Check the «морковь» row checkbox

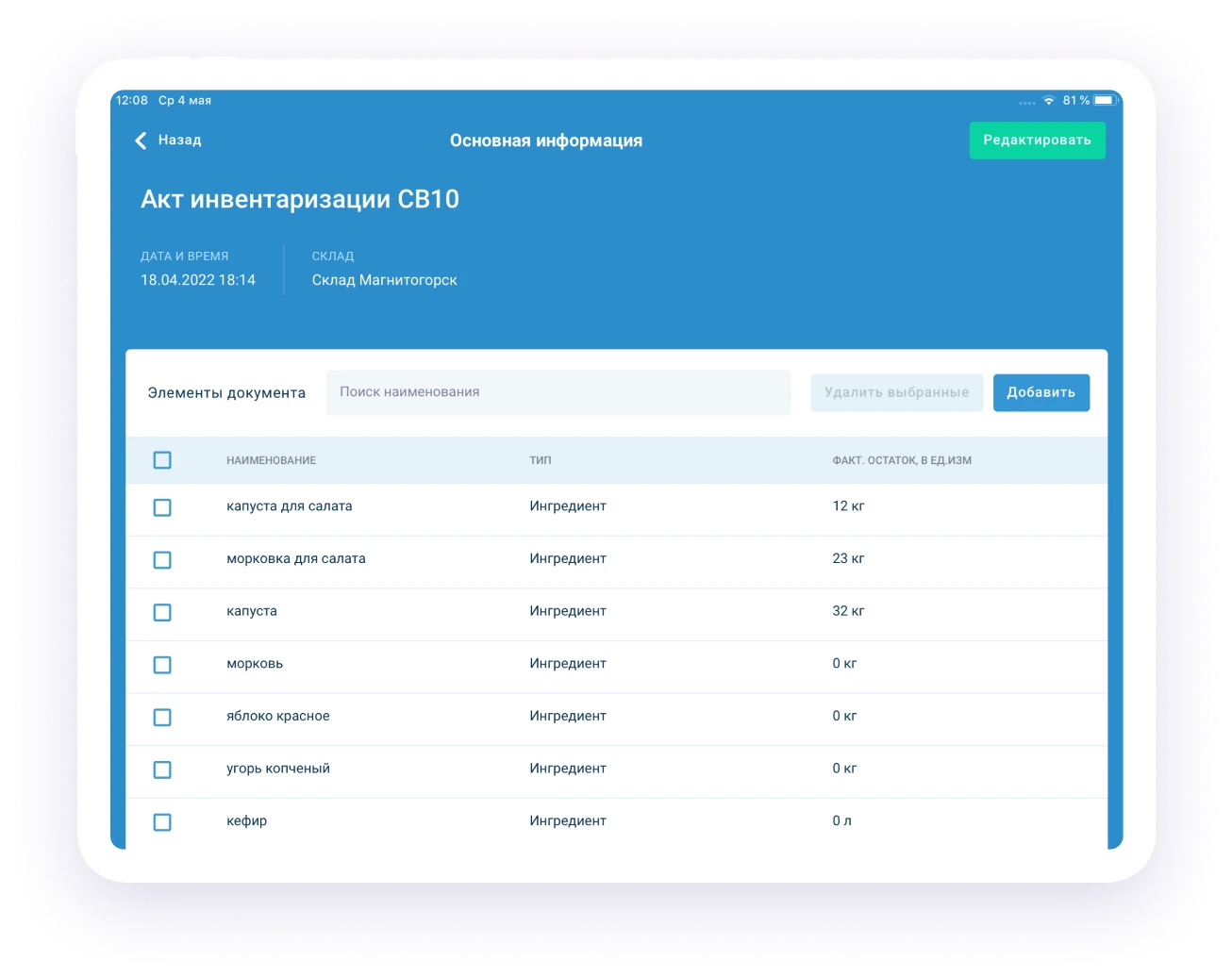(162, 665)
